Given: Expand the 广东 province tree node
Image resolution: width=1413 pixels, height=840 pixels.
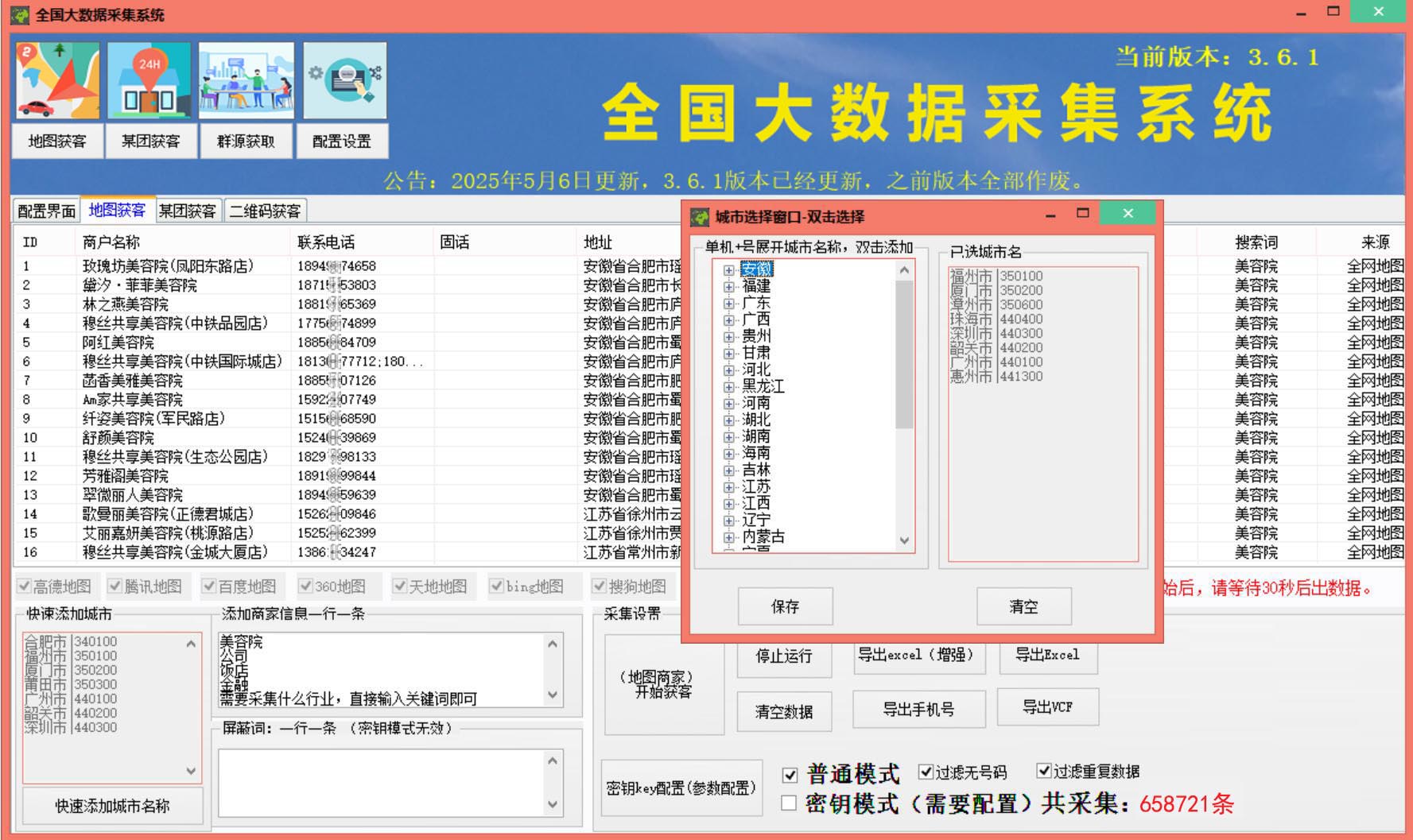Looking at the screenshot, I should (728, 304).
